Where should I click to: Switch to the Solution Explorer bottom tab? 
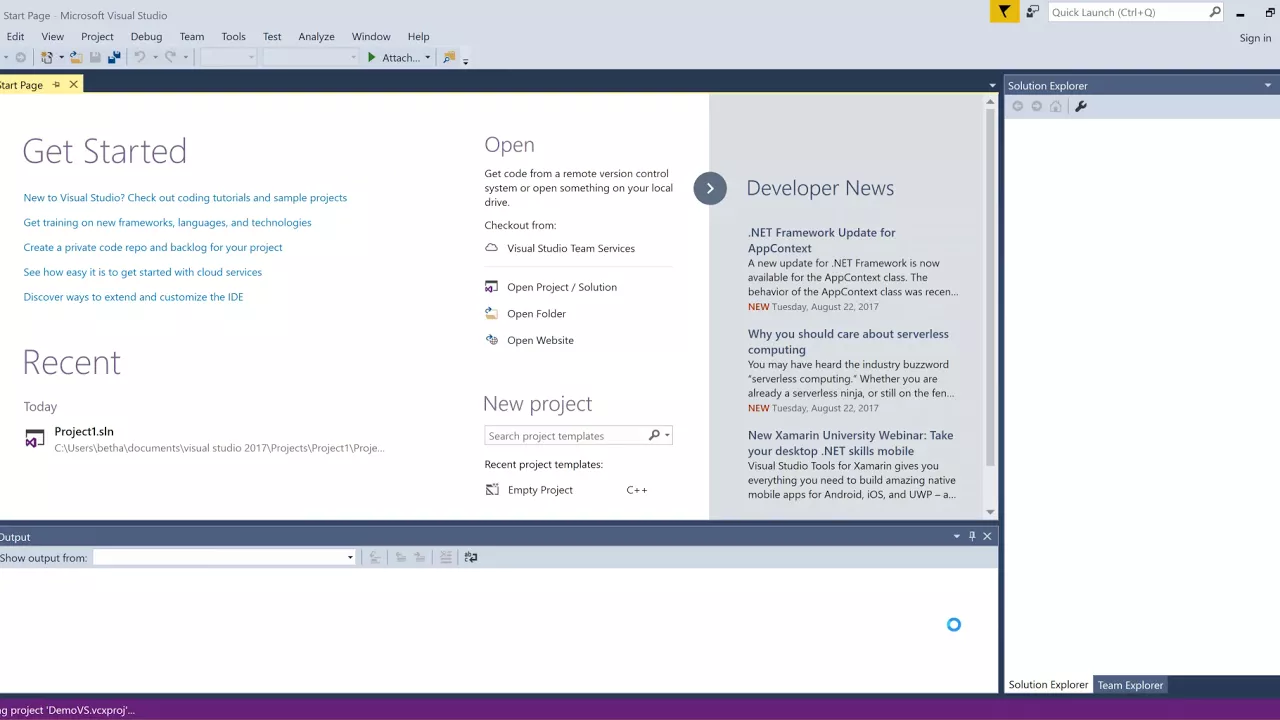[x=1048, y=685]
